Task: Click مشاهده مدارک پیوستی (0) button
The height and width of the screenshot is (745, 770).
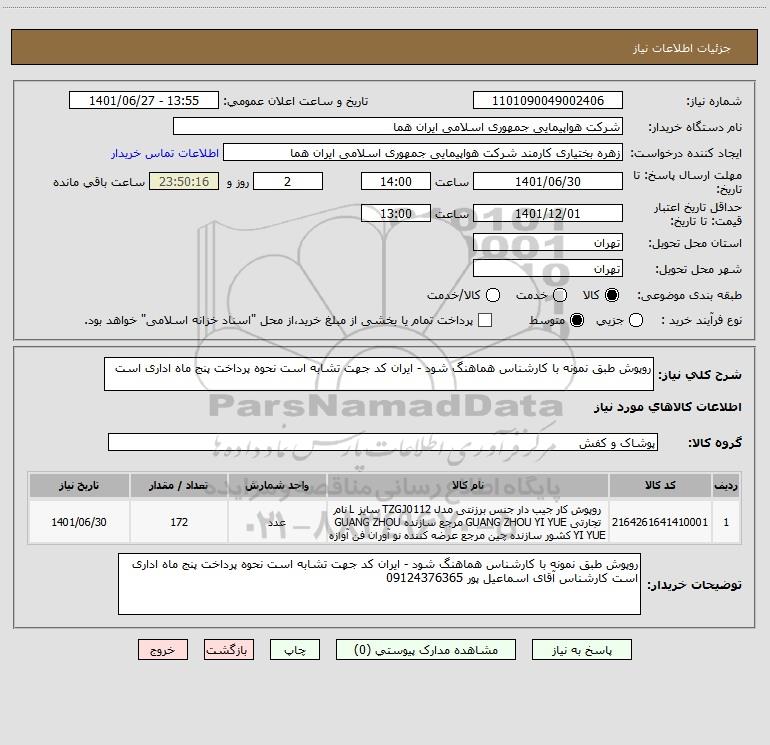Action: [426, 650]
